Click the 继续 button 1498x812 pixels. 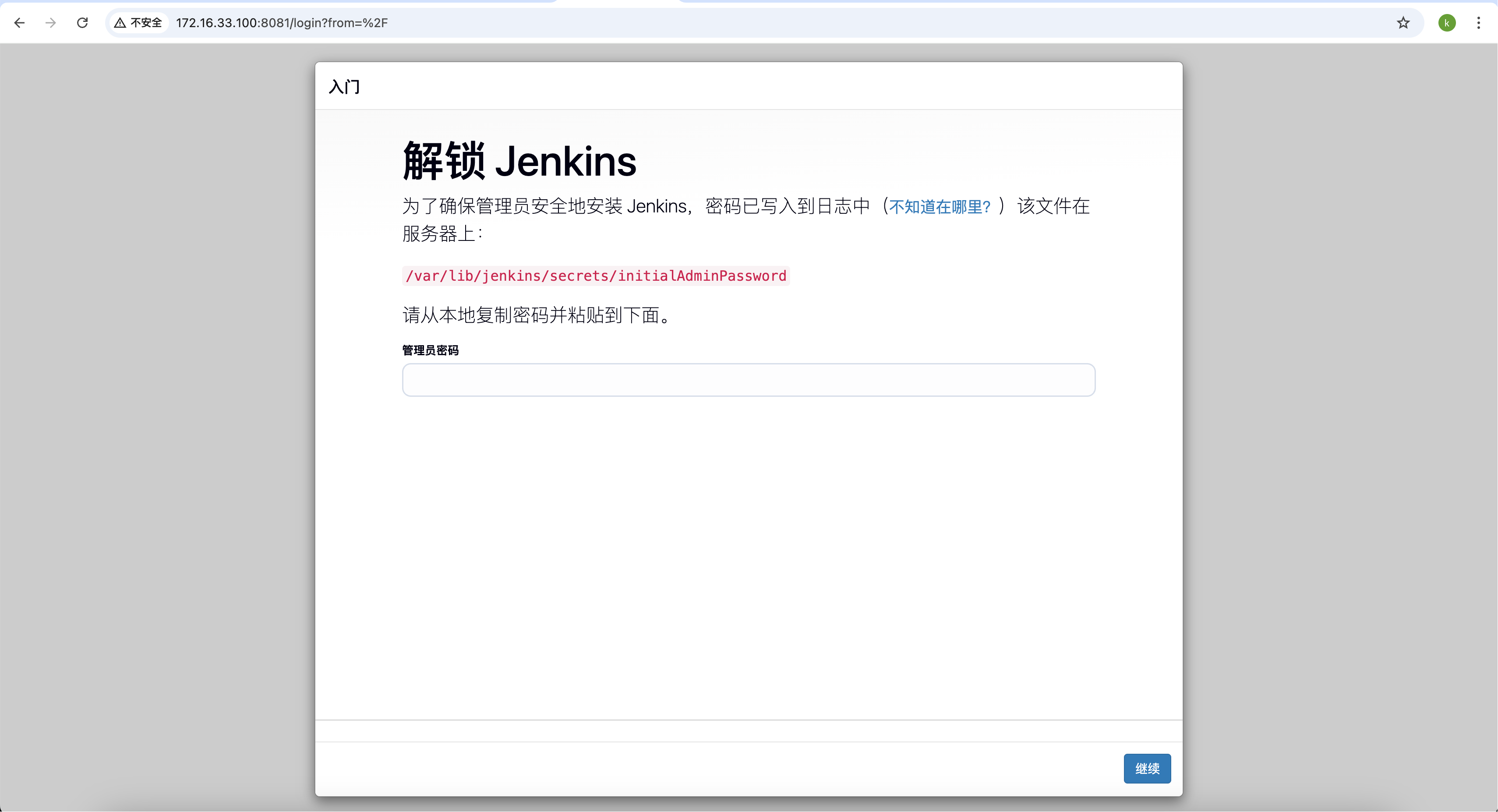[x=1147, y=768]
